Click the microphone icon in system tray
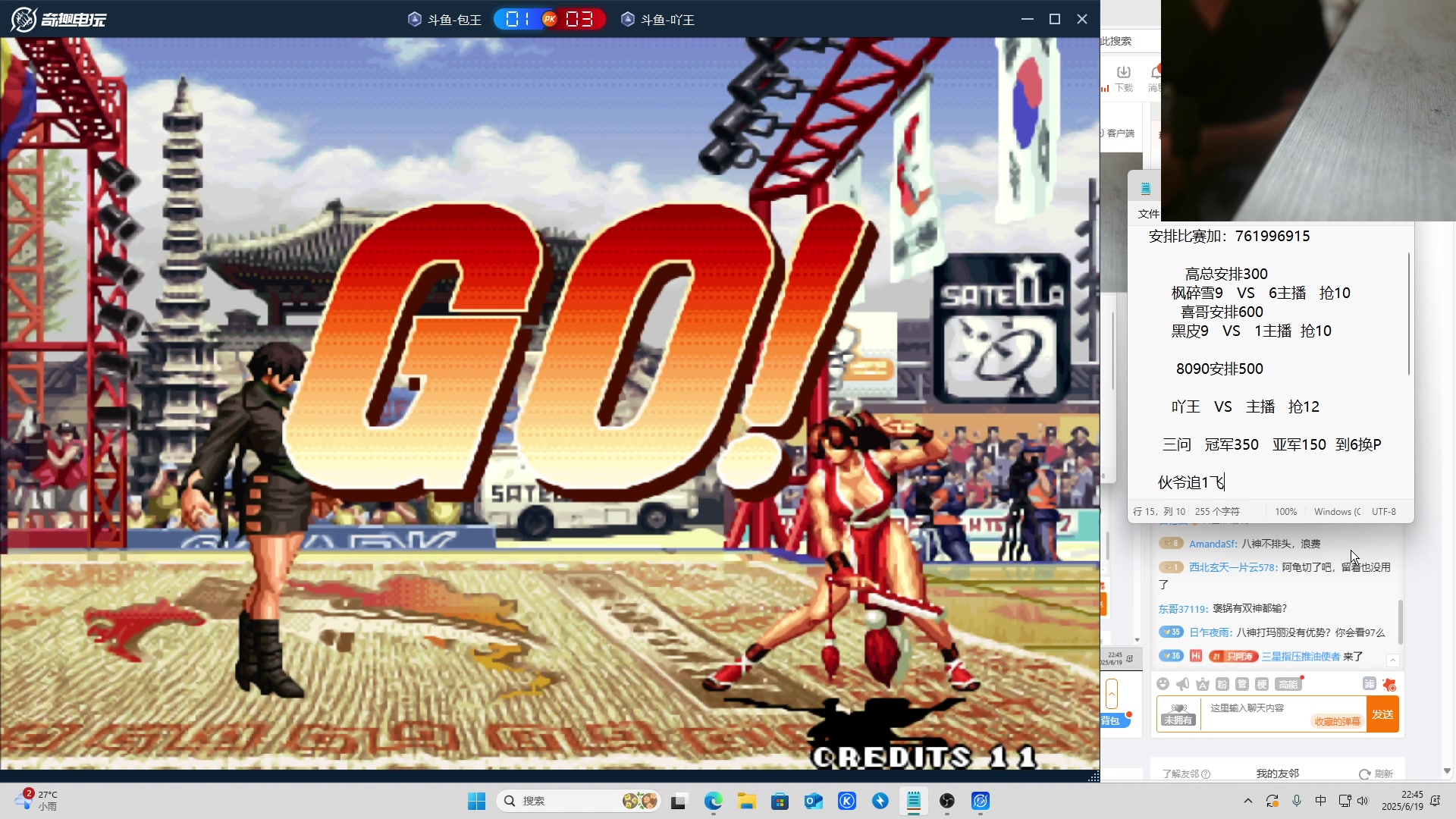Viewport: 1456px width, 819px height. click(1297, 801)
